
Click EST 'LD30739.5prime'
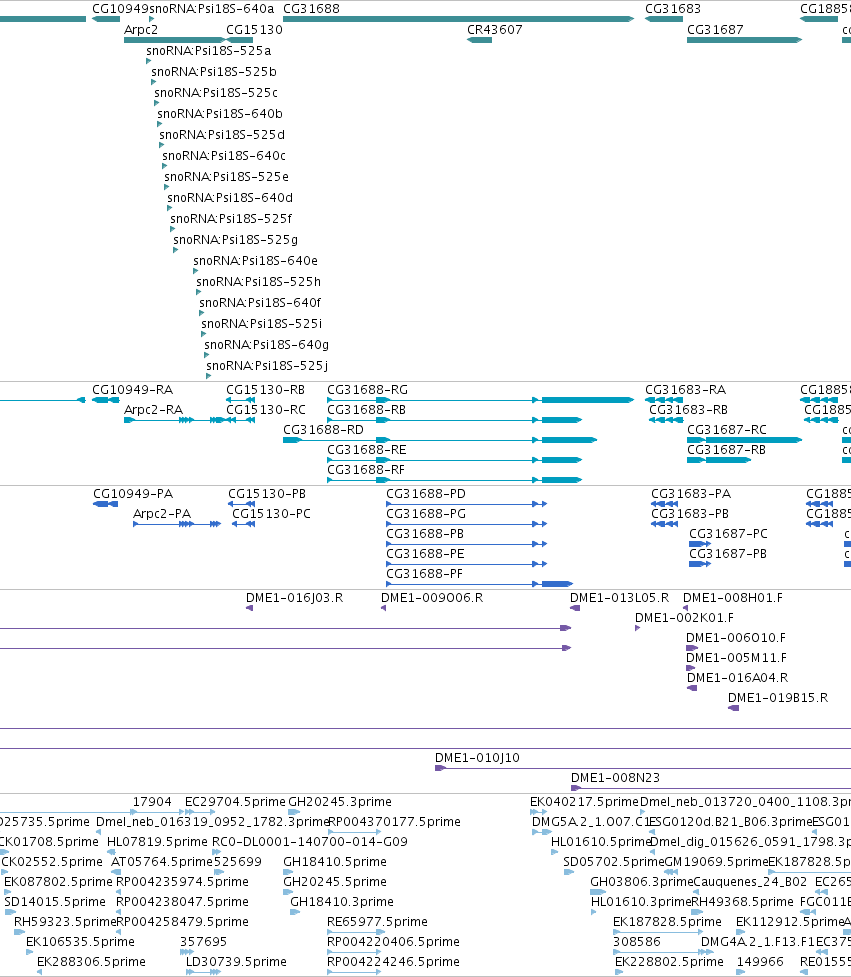coord(236,961)
